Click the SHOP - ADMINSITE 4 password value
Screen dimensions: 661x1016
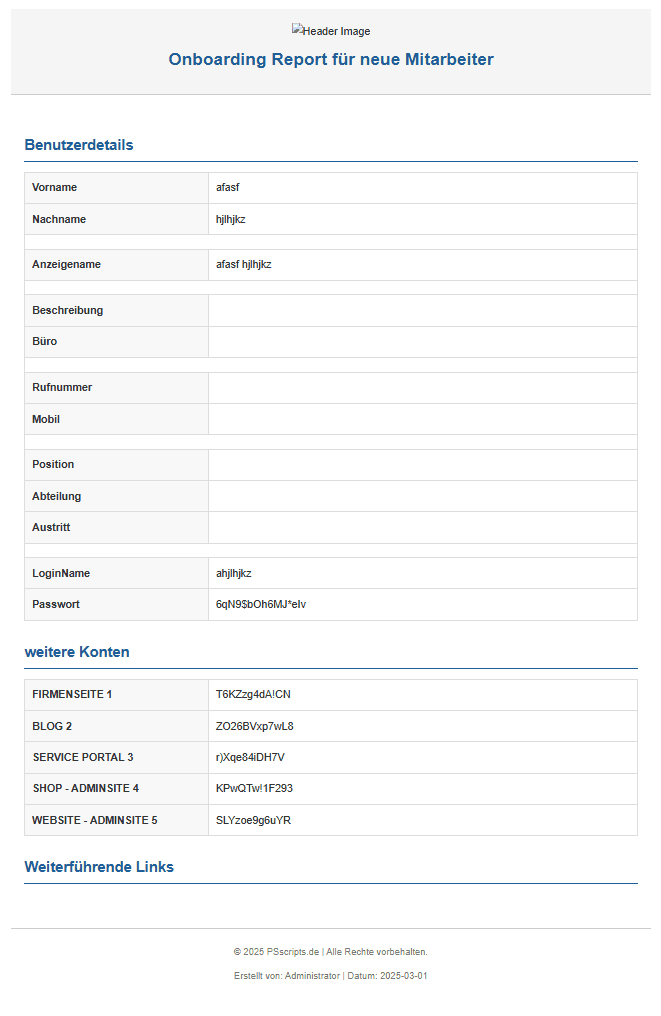(254, 789)
